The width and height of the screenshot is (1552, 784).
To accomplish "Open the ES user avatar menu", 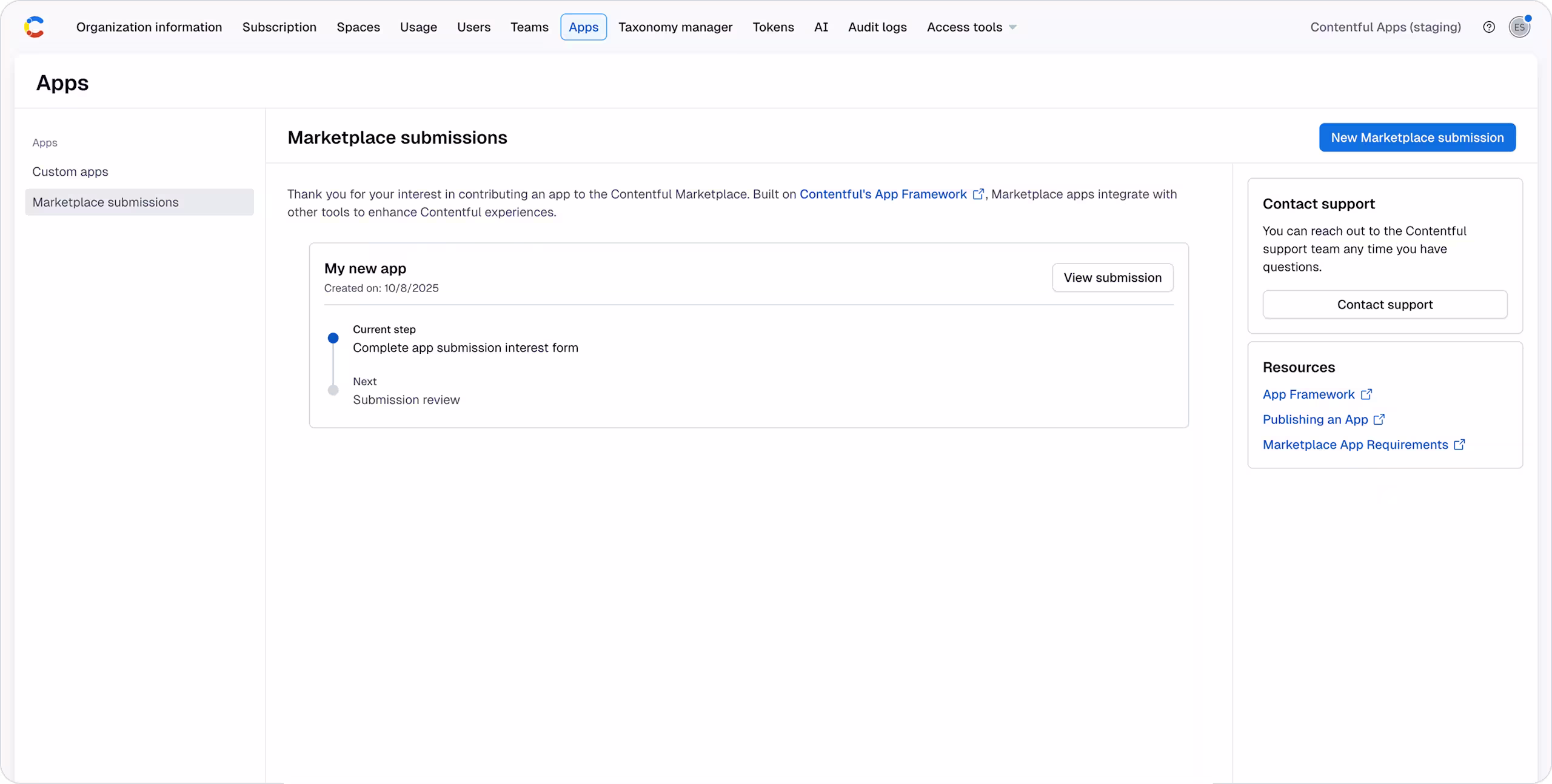I will [1519, 27].
